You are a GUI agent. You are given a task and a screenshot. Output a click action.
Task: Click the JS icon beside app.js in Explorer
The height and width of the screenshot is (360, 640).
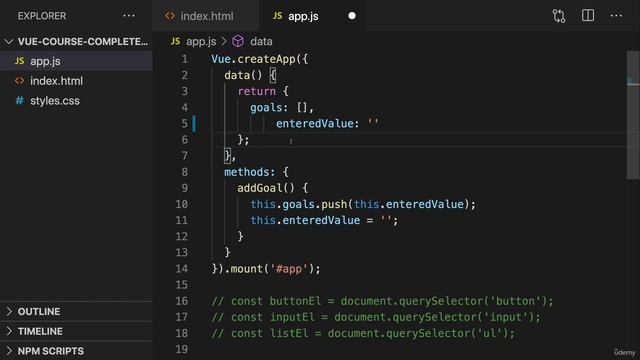(x=20, y=61)
